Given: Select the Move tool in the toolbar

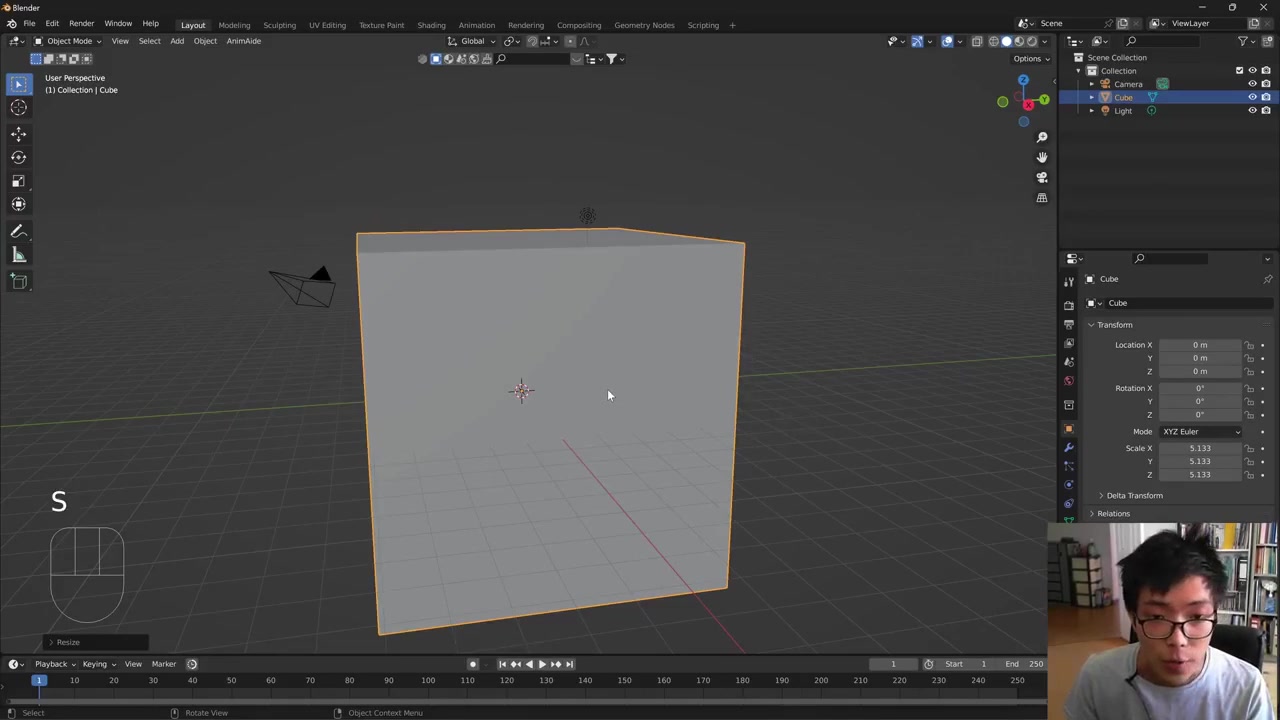Looking at the screenshot, I should [x=18, y=134].
